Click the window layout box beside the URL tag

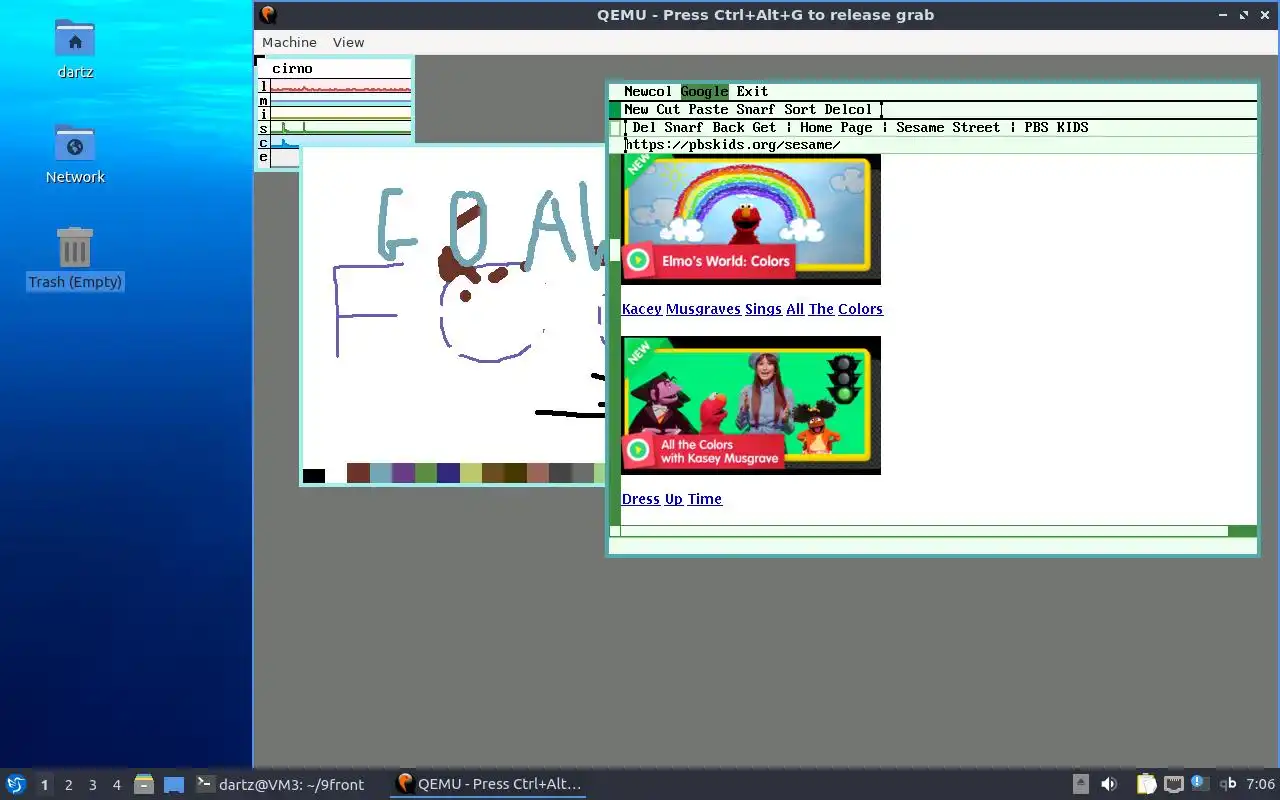click(x=616, y=128)
